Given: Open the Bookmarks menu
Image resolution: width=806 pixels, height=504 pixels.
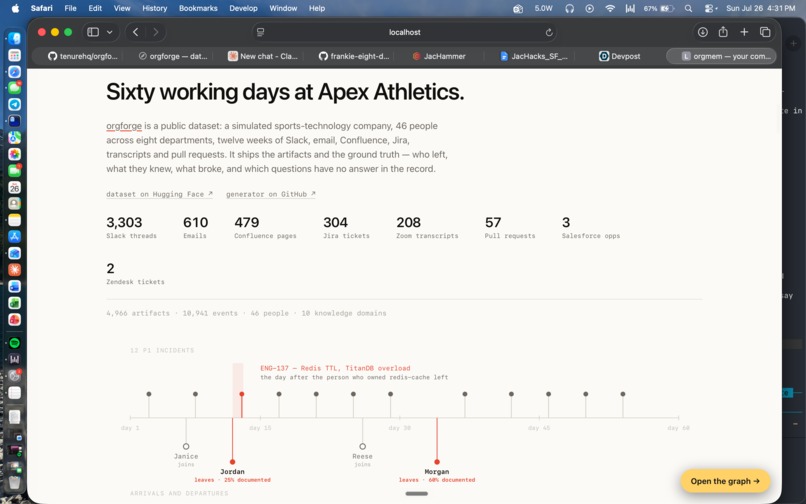Looking at the screenshot, I should [x=198, y=8].
